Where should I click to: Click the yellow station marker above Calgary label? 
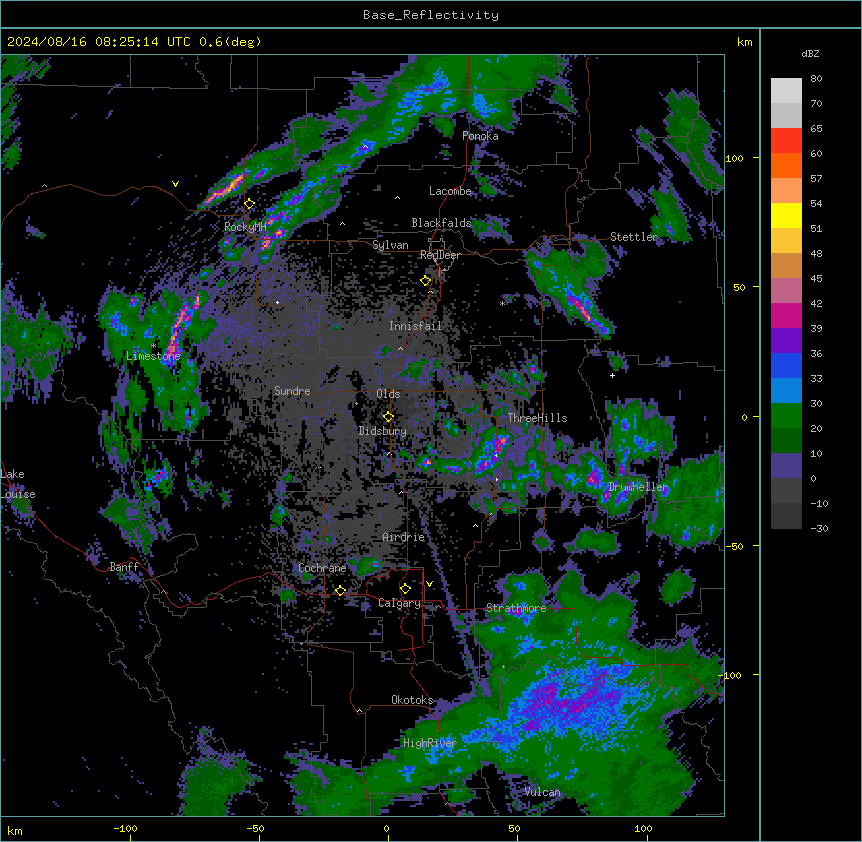click(x=405, y=589)
